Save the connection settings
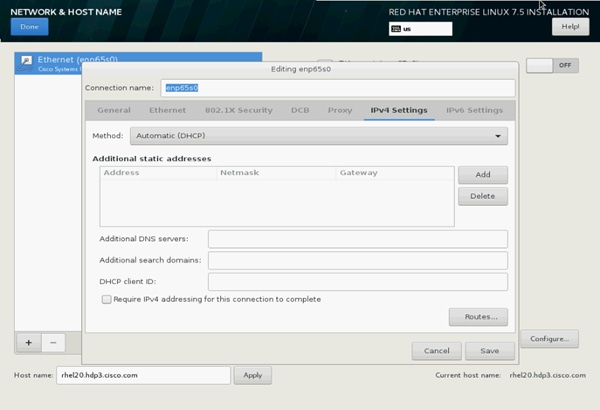The width and height of the screenshot is (600, 410). pos(490,351)
